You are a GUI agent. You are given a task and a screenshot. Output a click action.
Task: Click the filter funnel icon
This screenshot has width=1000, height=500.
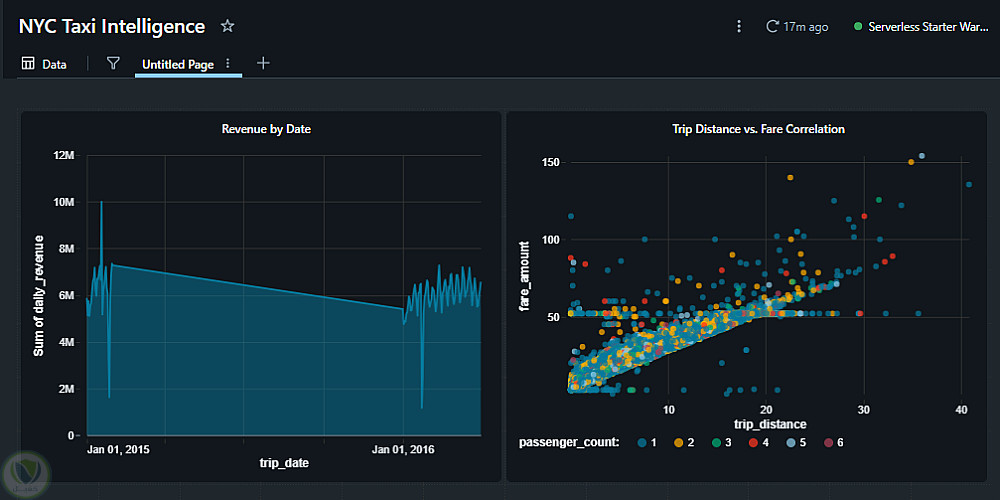[x=113, y=64]
